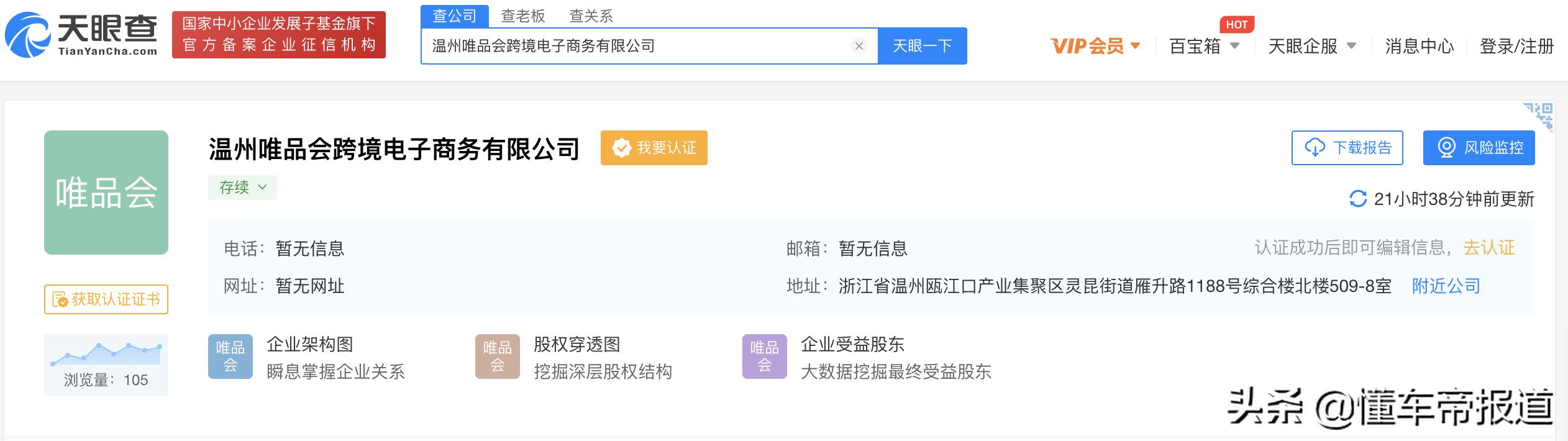The width and height of the screenshot is (1568, 441).
Task: Open the 天眼企服 dropdown
Action: (1311, 46)
